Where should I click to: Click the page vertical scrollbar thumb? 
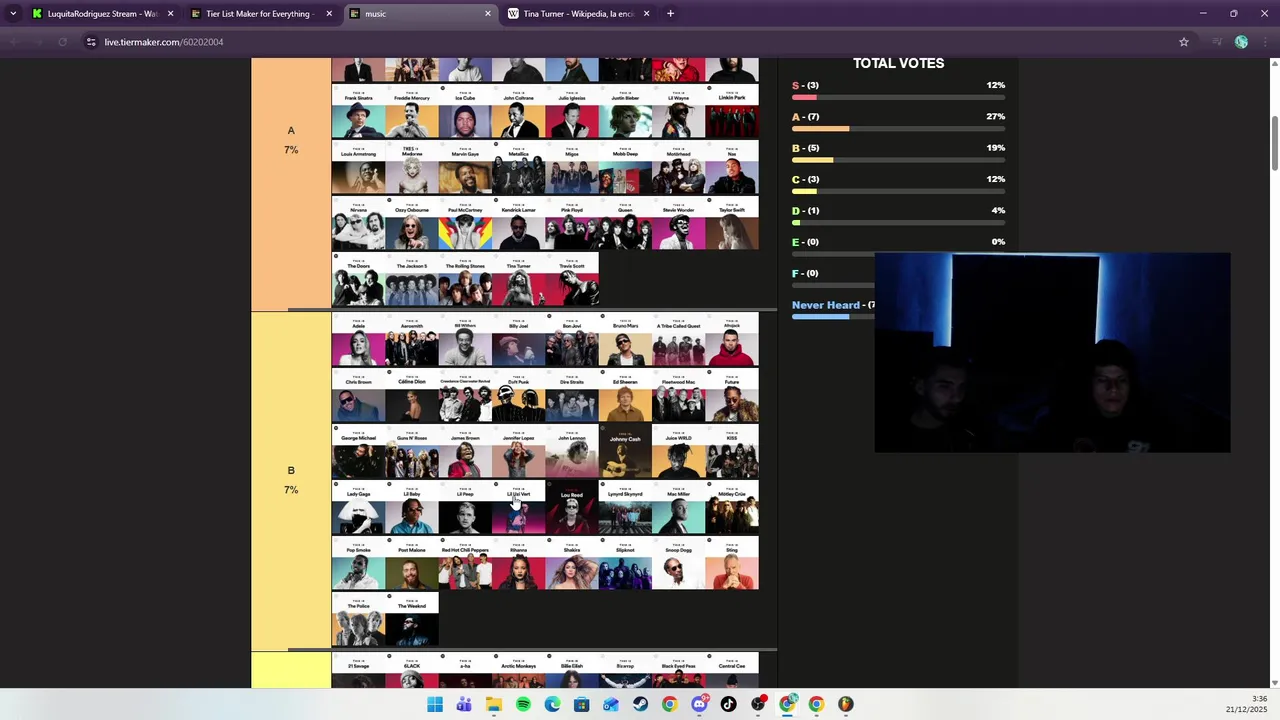tap(1274, 143)
